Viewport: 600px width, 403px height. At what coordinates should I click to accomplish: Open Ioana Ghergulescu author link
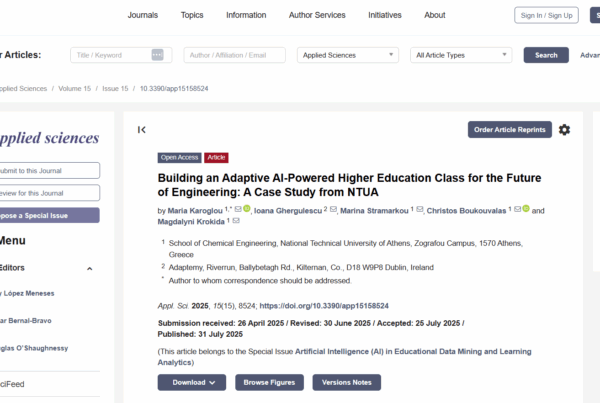pos(288,210)
